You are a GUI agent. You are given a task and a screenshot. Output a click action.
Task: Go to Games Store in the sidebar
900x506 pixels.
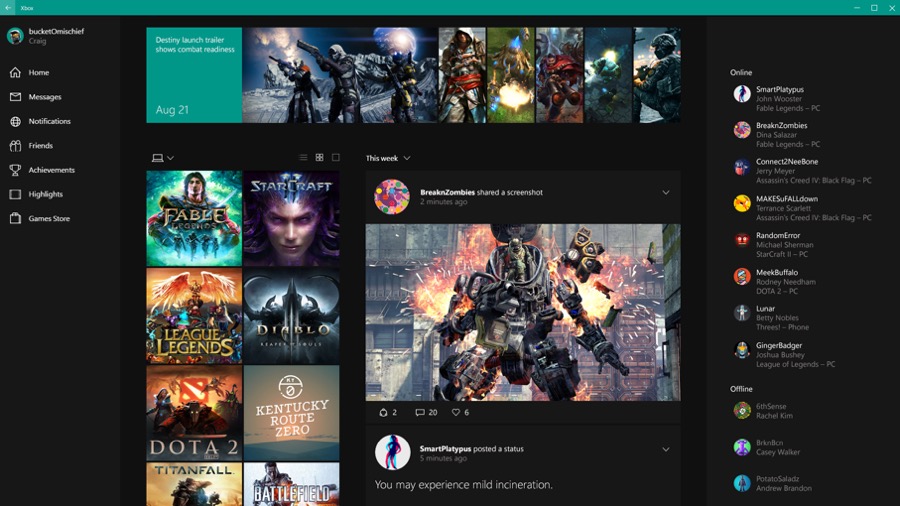(x=49, y=219)
